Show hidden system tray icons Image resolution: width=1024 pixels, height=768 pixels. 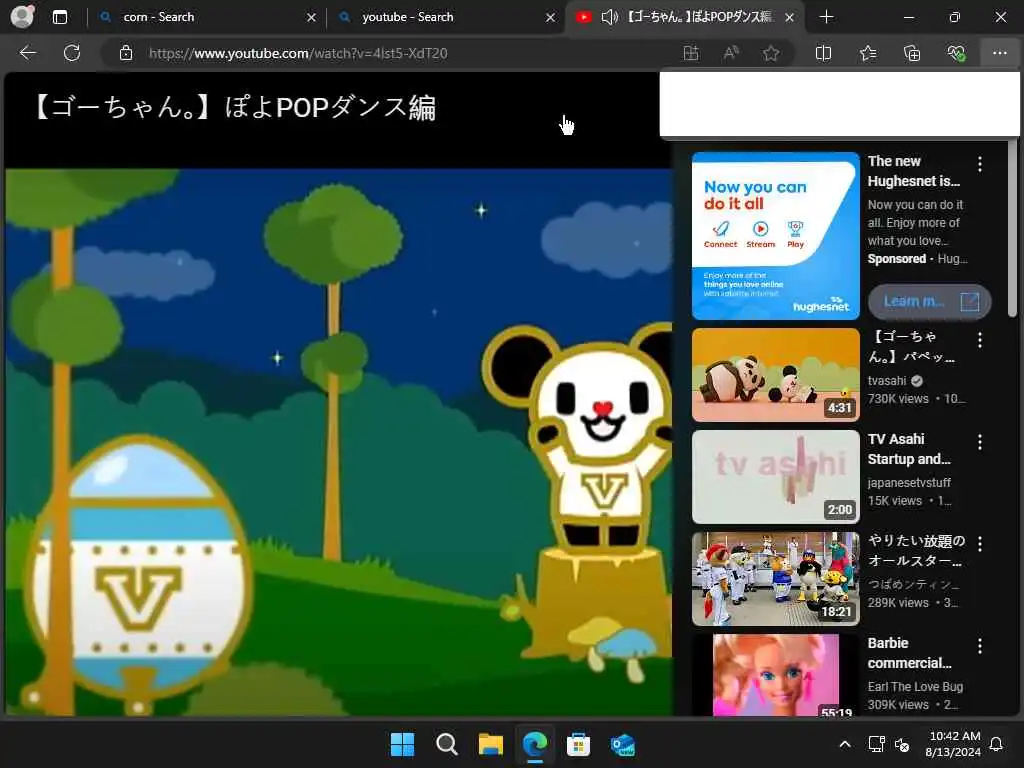tap(844, 744)
